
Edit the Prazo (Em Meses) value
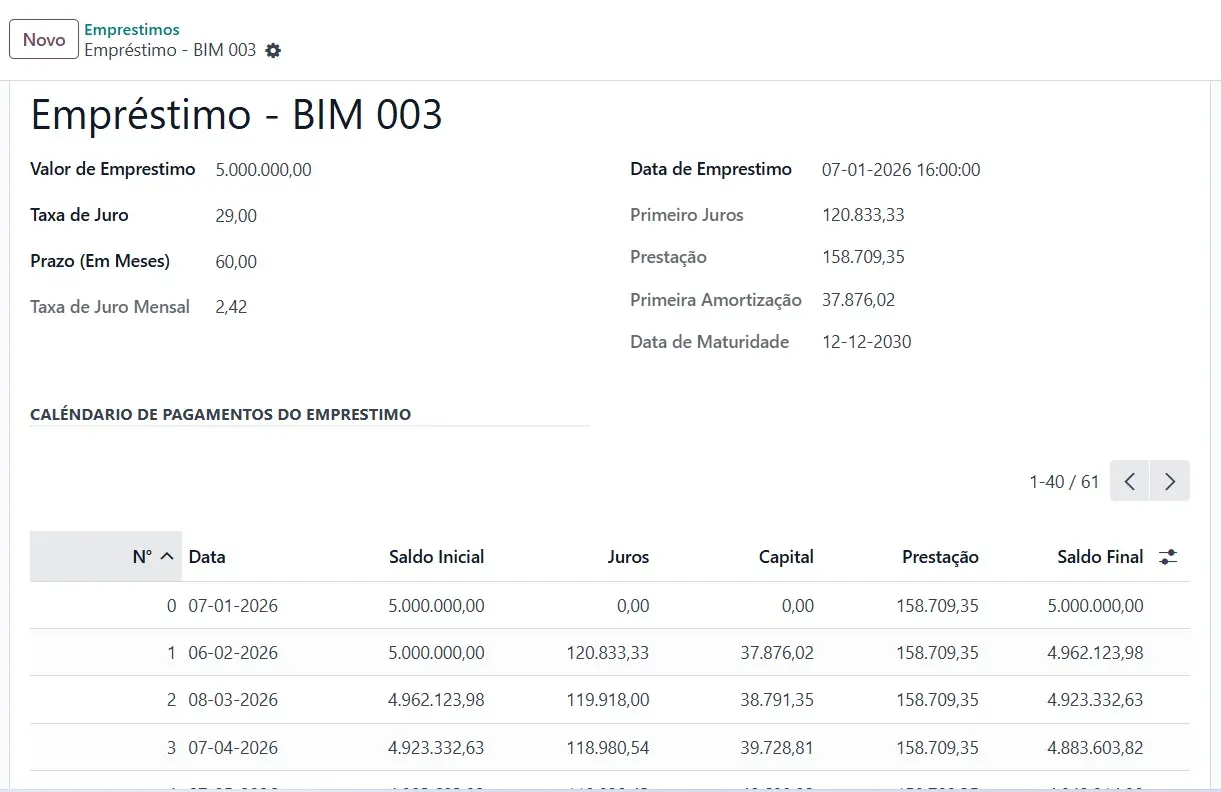coord(236,262)
